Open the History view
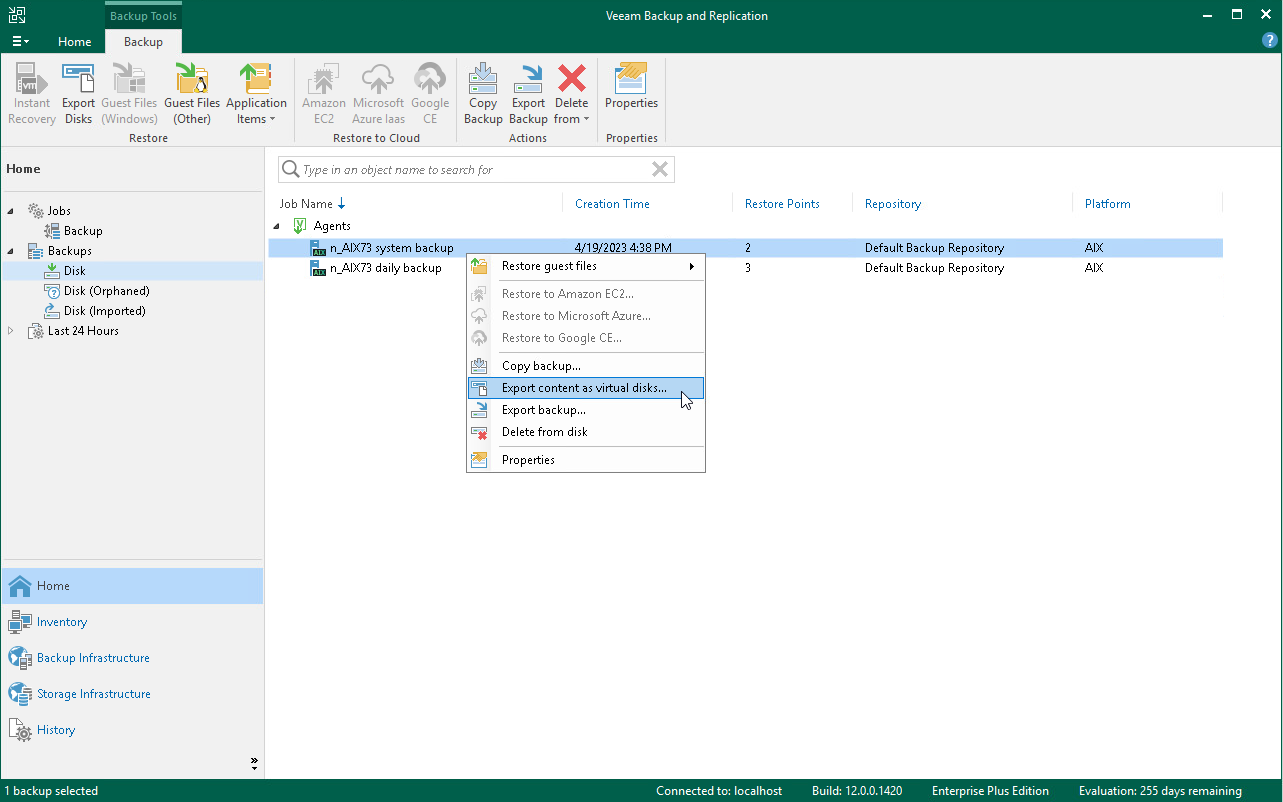1283x802 pixels. point(132,730)
